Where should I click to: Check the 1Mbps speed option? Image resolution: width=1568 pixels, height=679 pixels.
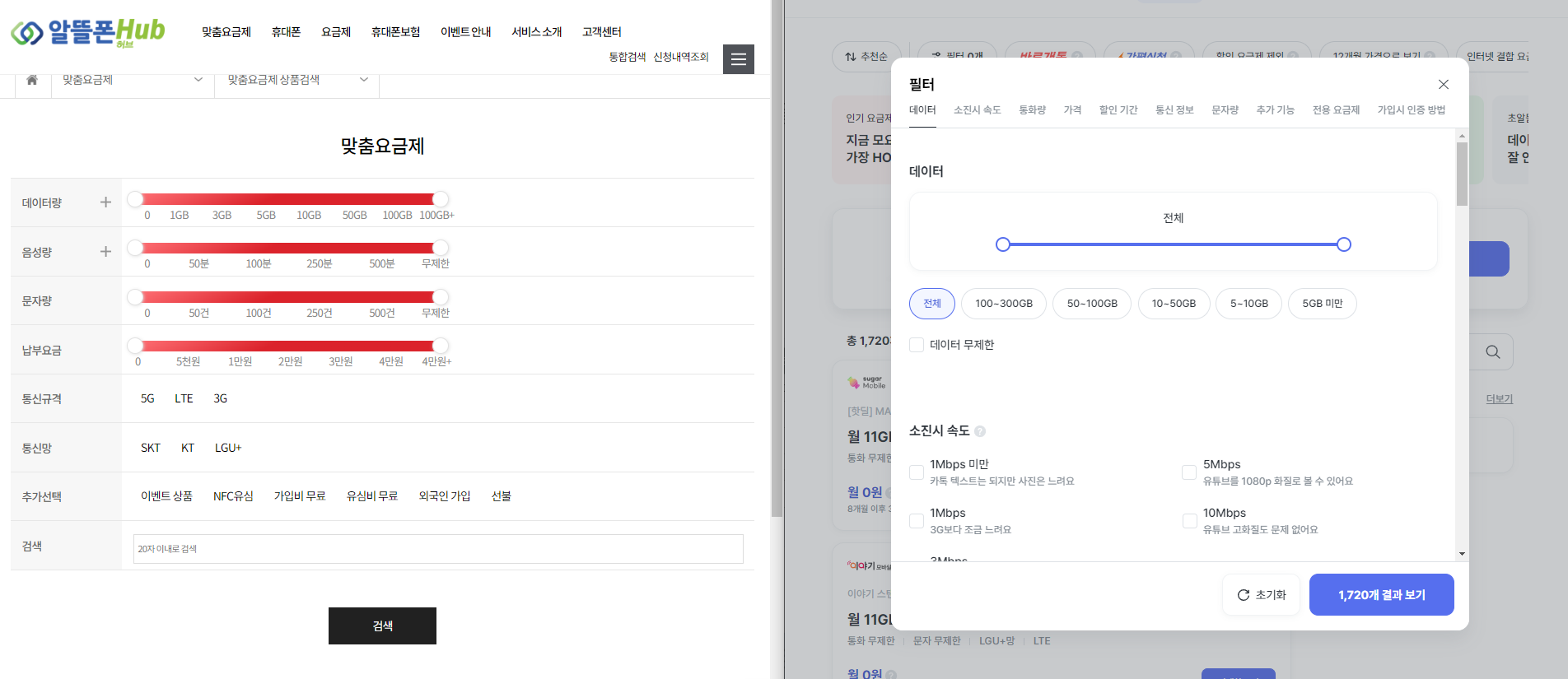[917, 521]
